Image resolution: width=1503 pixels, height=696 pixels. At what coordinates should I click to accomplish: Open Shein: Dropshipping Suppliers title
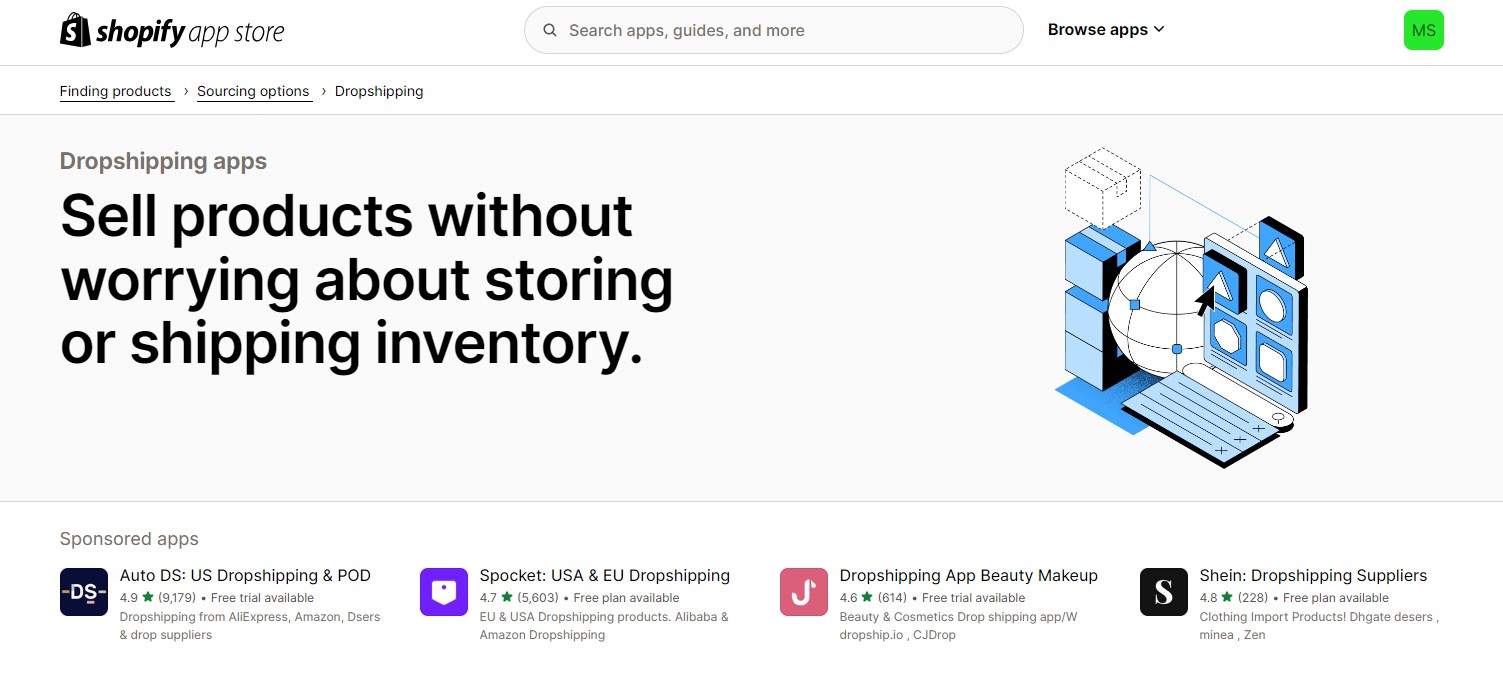pyautogui.click(x=1313, y=576)
